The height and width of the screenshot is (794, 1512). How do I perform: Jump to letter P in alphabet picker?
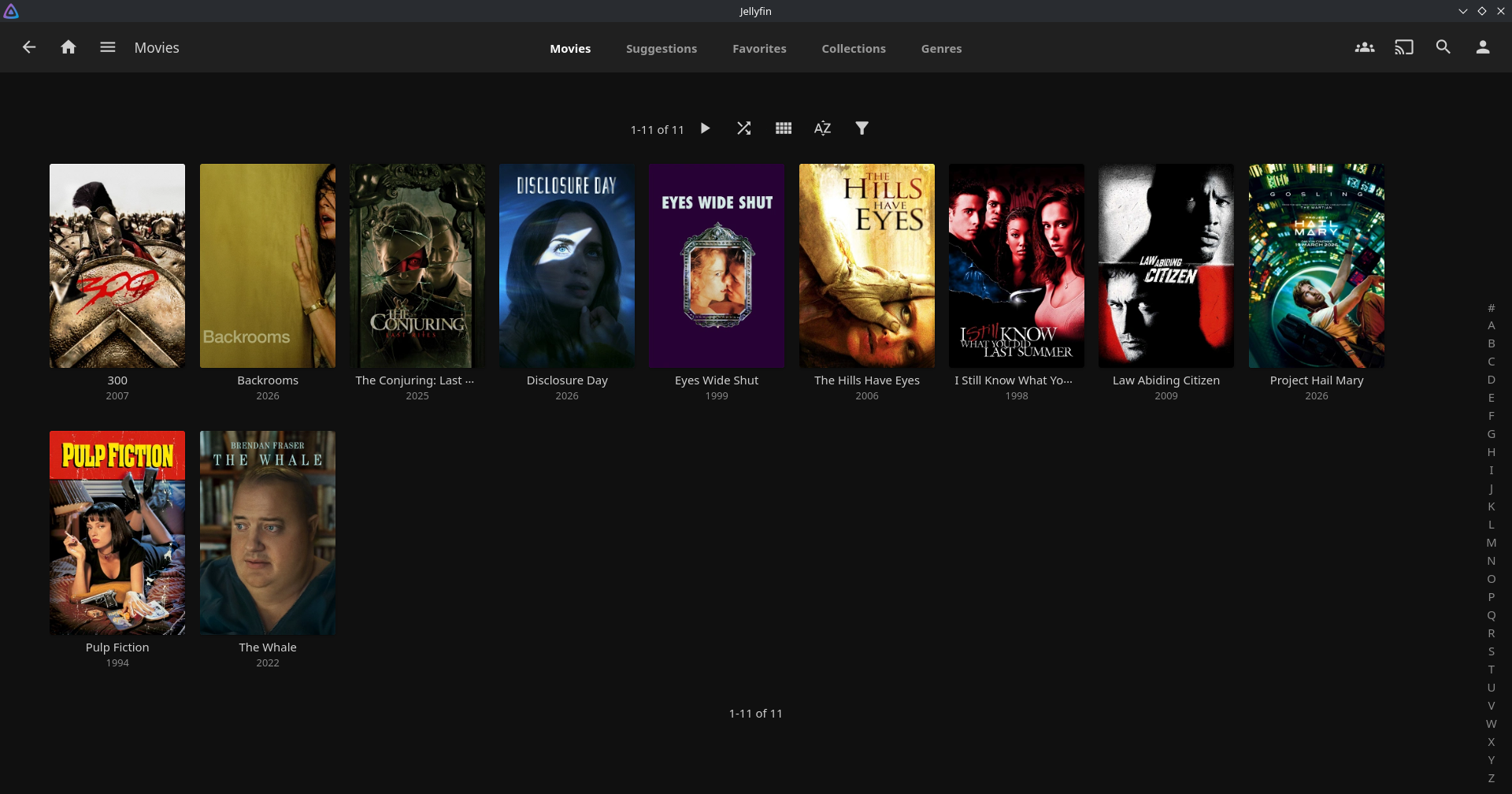point(1492,597)
